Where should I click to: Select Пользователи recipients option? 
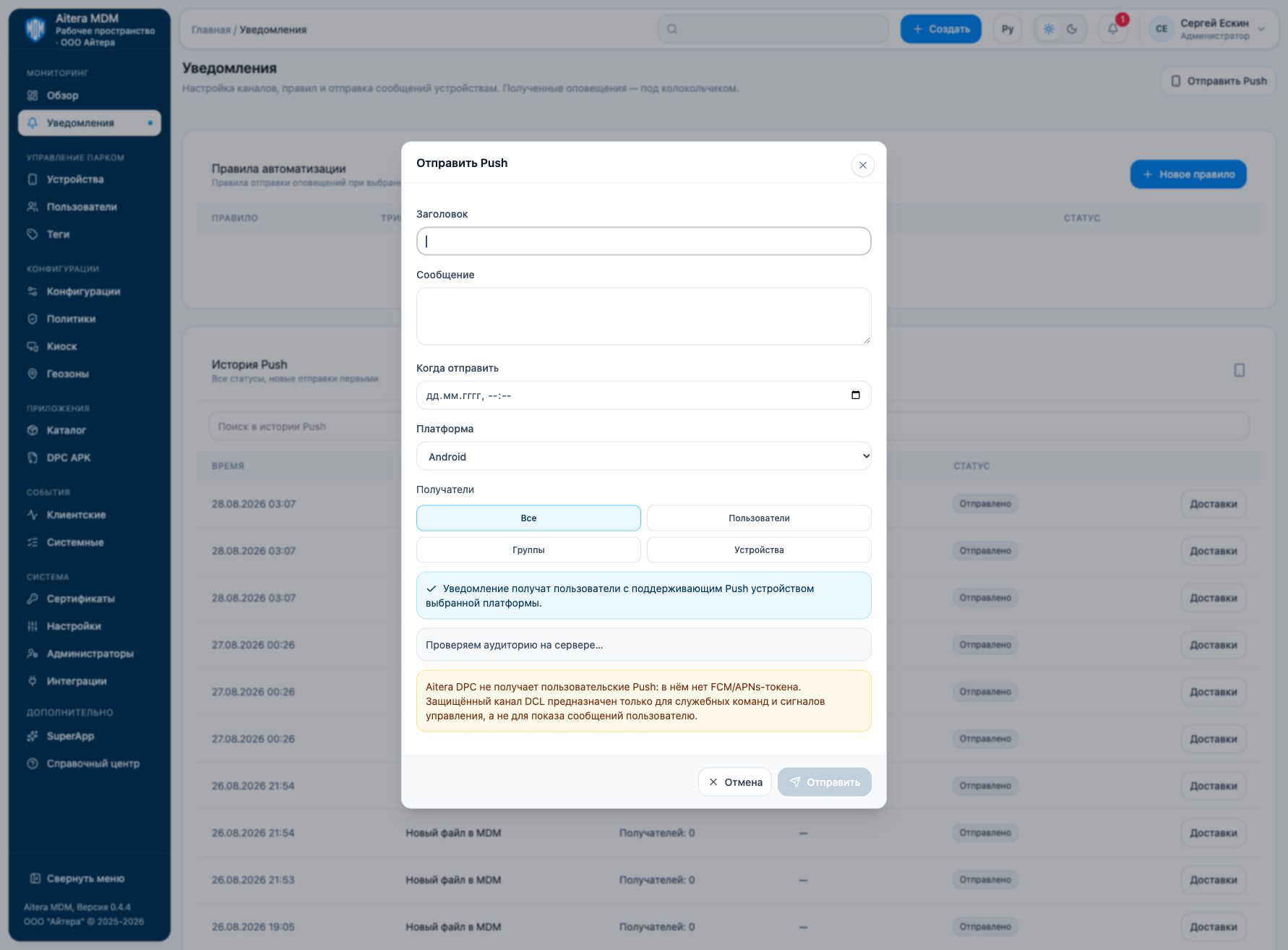coord(759,518)
